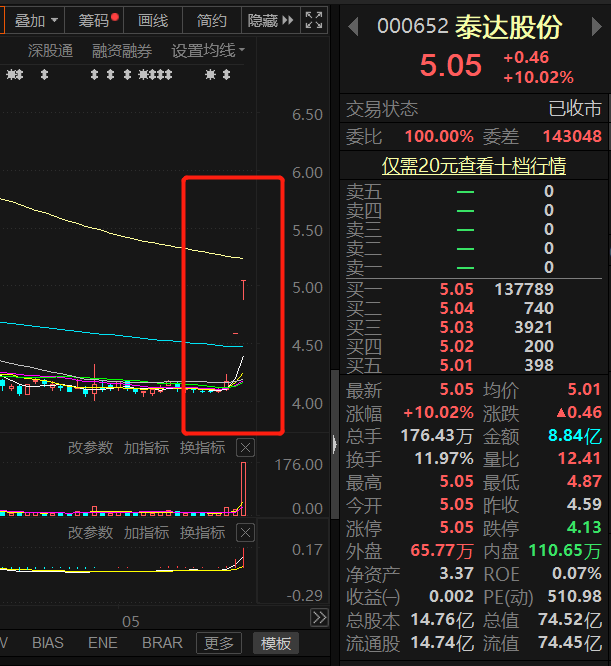Click the latest red candlestick near 5.00
Image resolution: width=611 pixels, height=666 pixels.
(x=243, y=290)
